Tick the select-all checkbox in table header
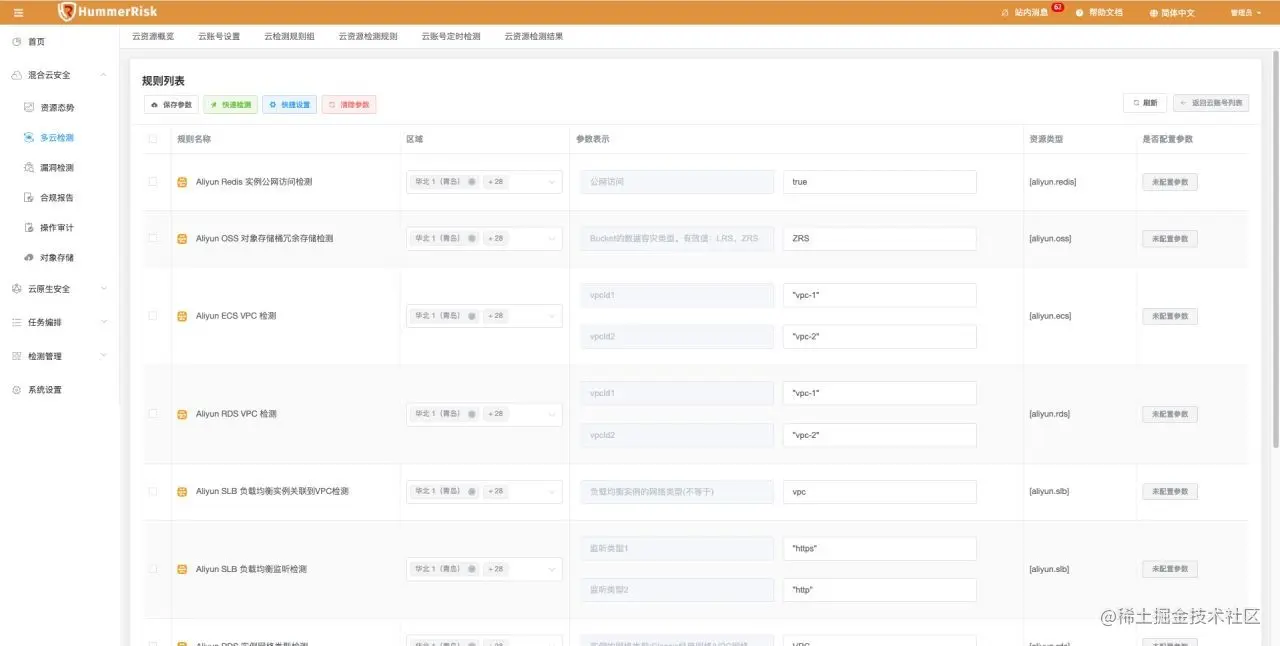The image size is (1280, 646). point(153,139)
